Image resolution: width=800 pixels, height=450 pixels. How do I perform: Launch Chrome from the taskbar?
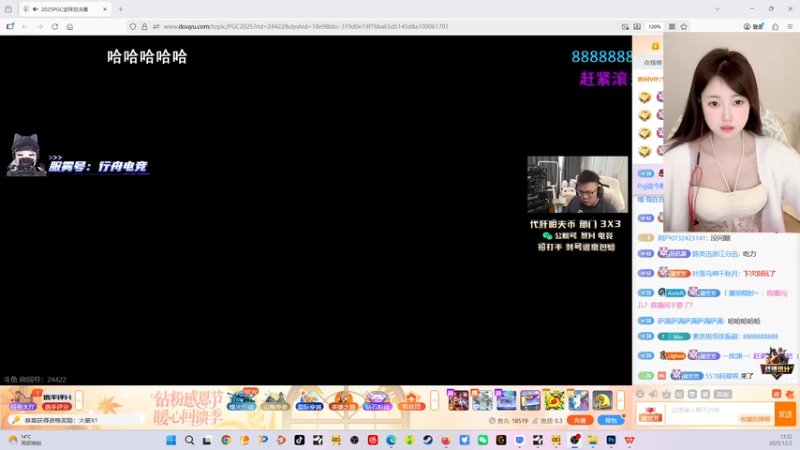tap(226, 440)
